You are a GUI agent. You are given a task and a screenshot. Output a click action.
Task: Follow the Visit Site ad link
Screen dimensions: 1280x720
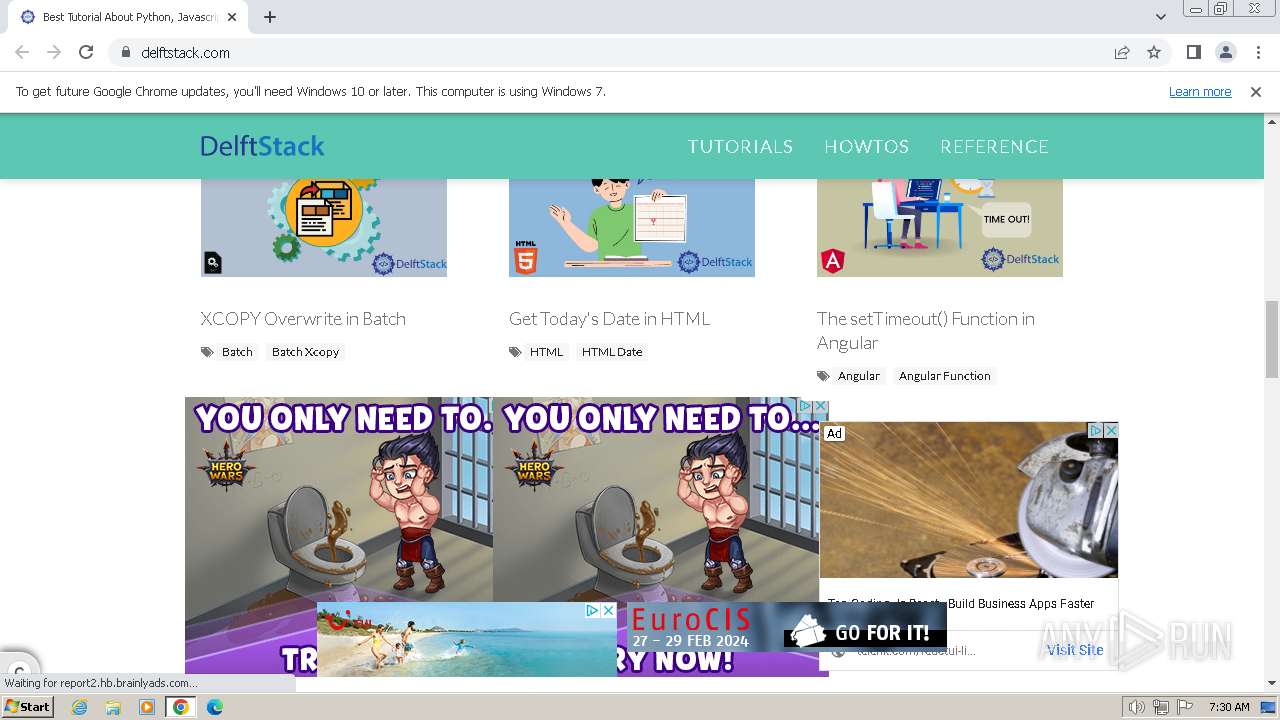click(1075, 650)
